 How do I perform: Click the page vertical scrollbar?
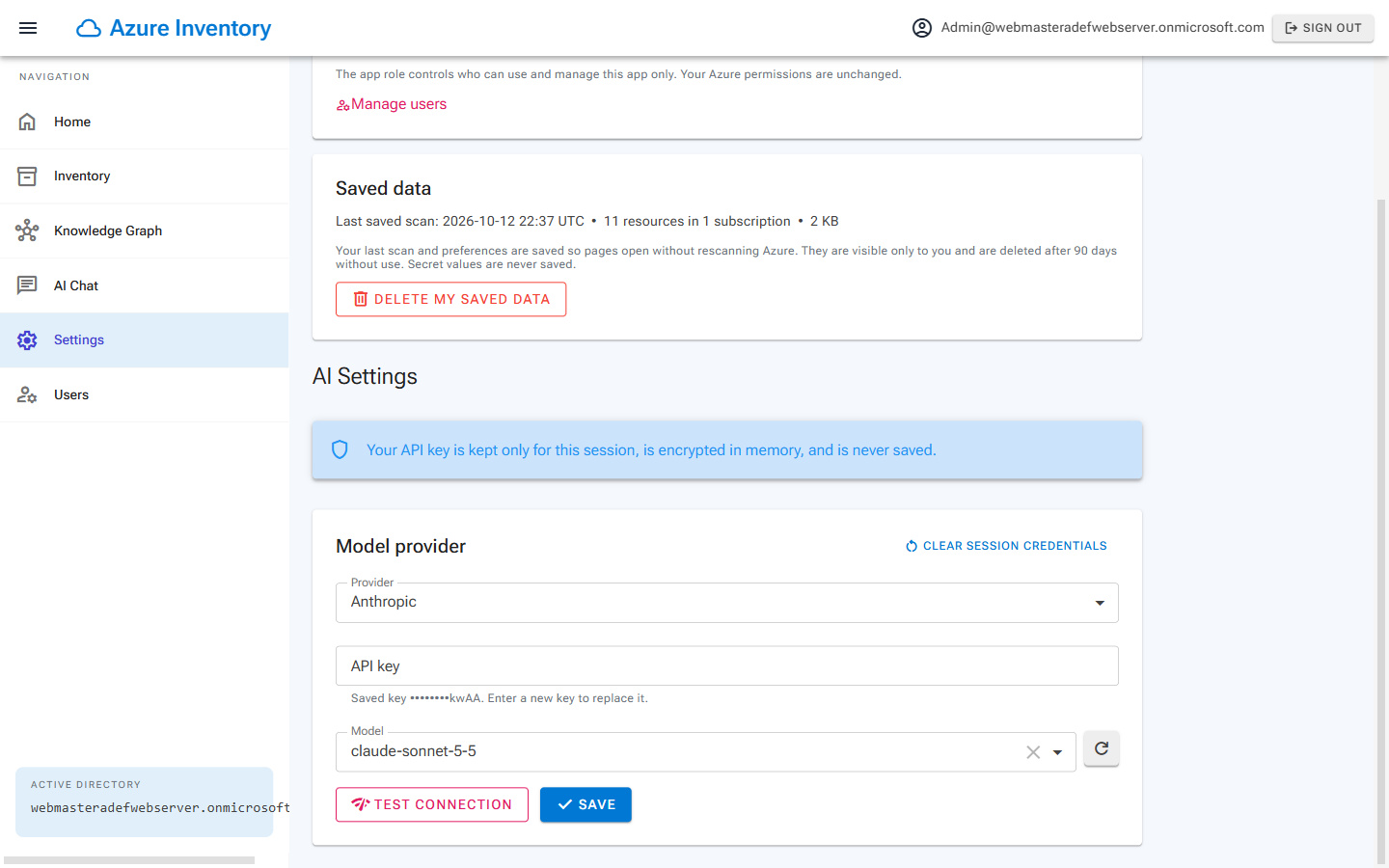[1381, 530]
